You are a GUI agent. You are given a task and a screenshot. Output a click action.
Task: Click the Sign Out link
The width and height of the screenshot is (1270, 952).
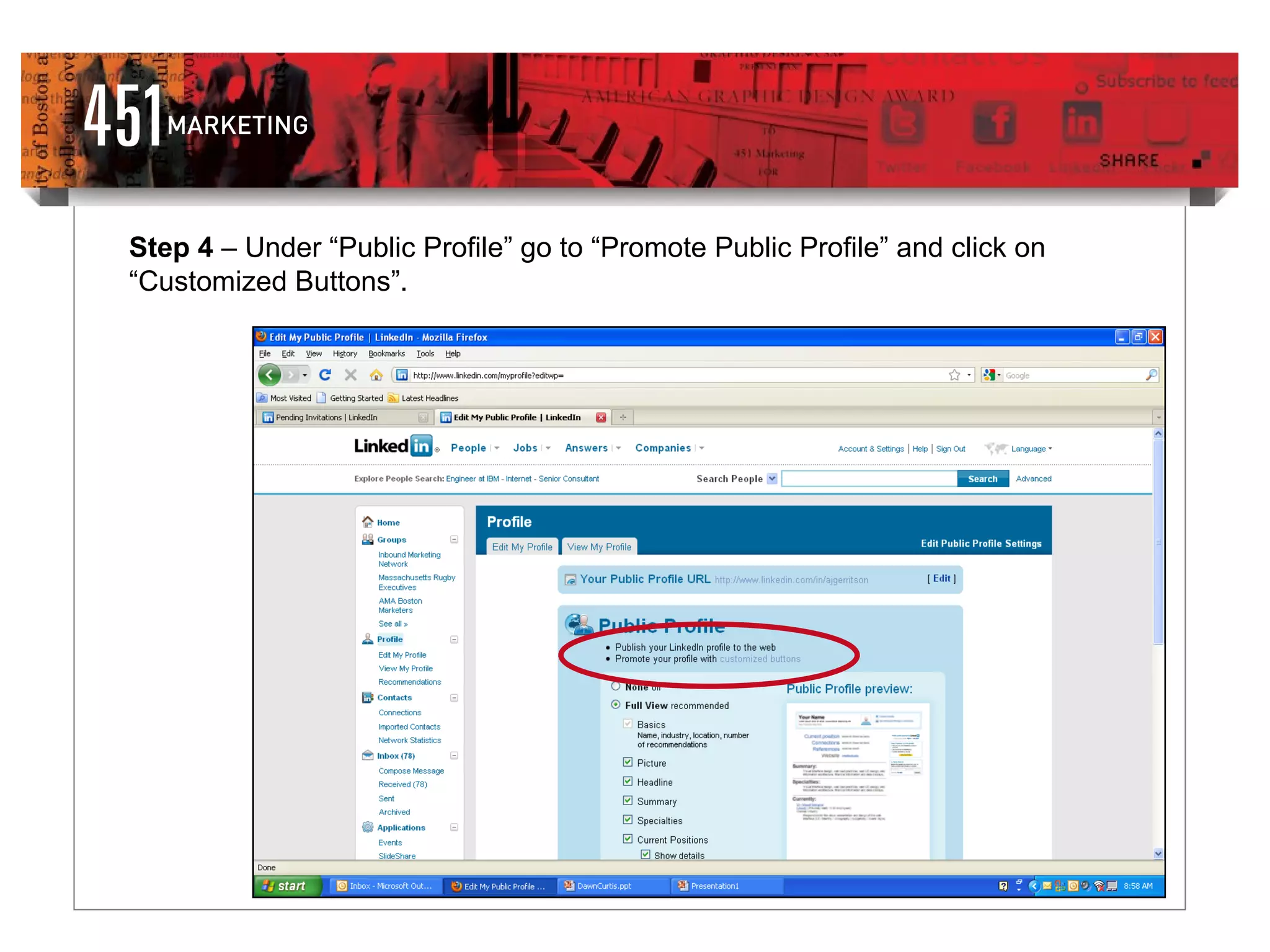[951, 449]
